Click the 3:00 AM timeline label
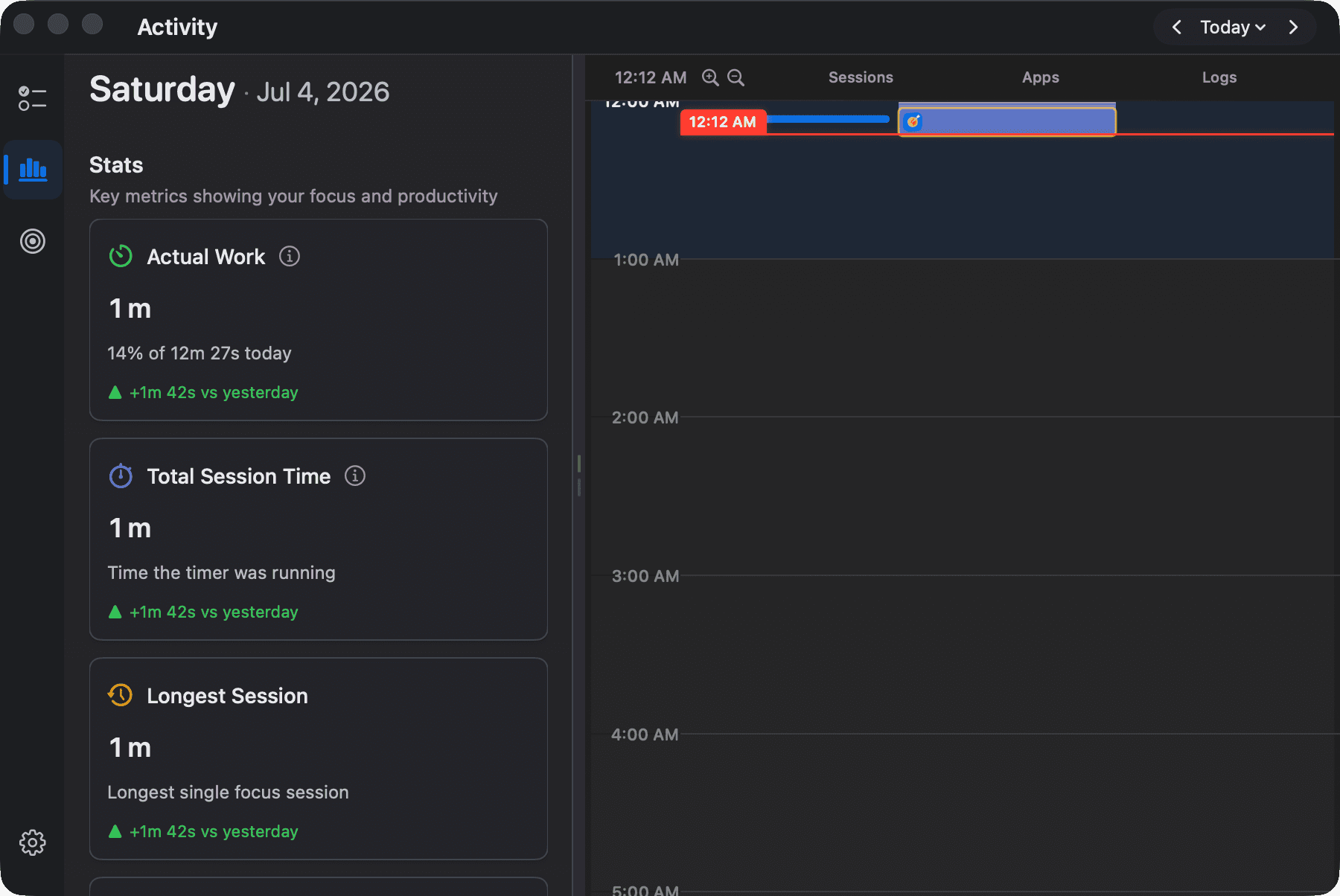Screen dimensions: 1340x896 coord(645,576)
